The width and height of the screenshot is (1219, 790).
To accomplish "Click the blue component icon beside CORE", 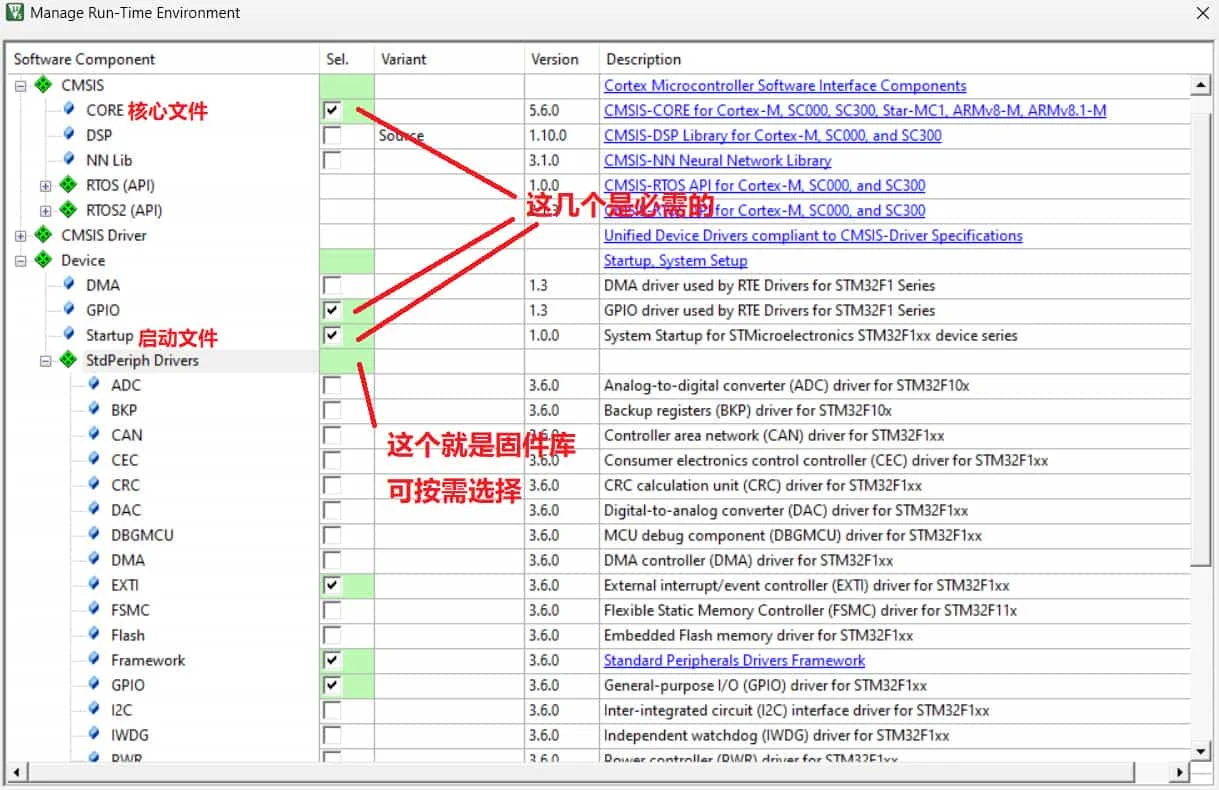I will tap(69, 110).
